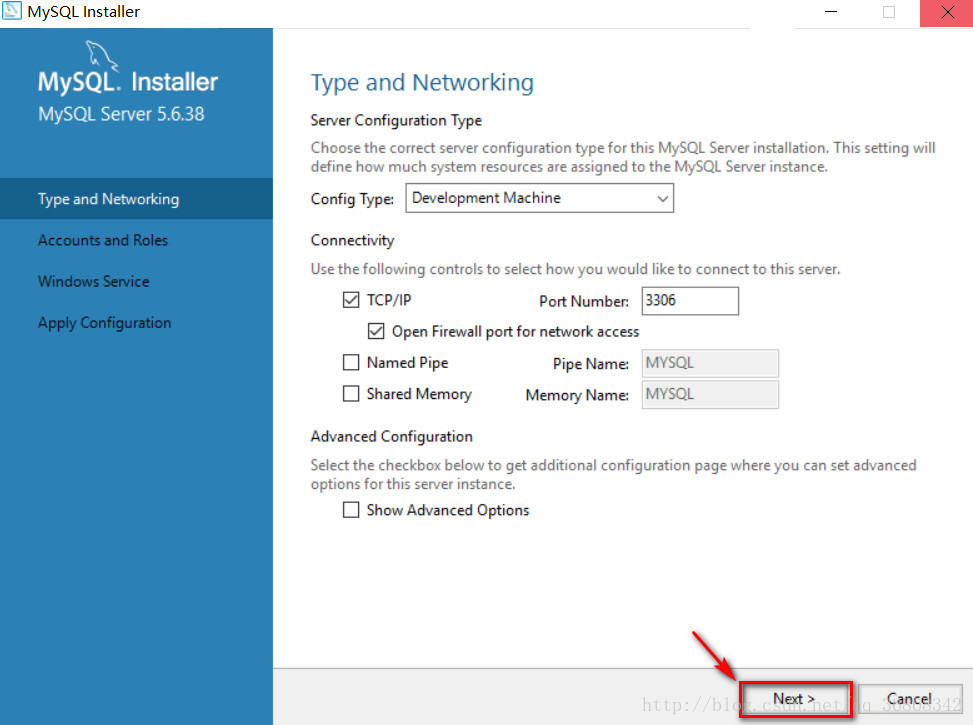Open the Config Type dropdown
973x725 pixels.
[x=539, y=198]
